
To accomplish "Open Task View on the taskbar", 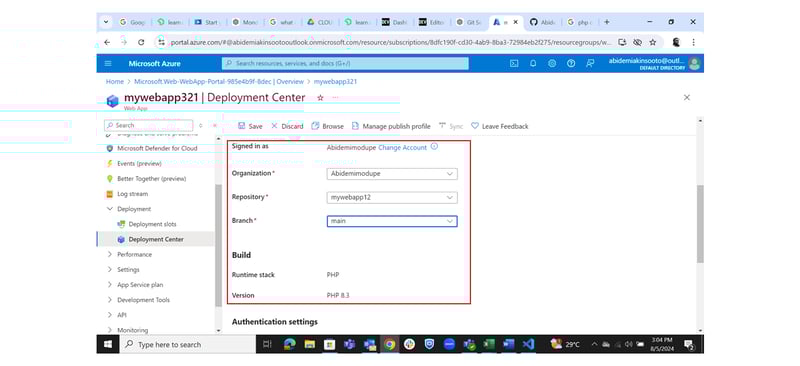I will pos(267,345).
